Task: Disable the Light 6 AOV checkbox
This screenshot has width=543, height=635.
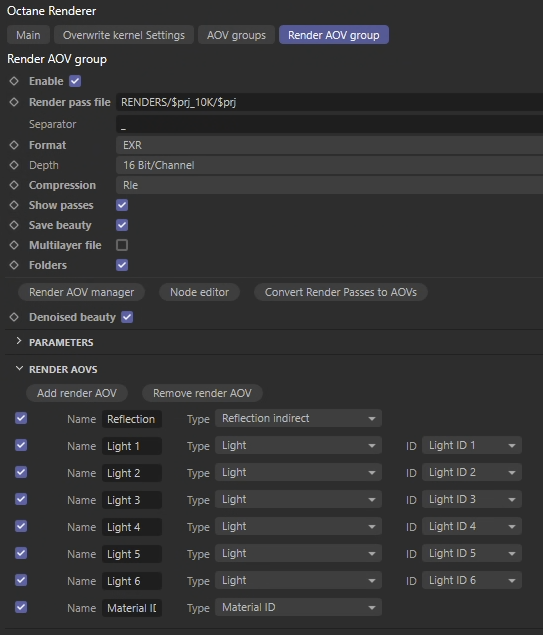Action: pos(21,580)
